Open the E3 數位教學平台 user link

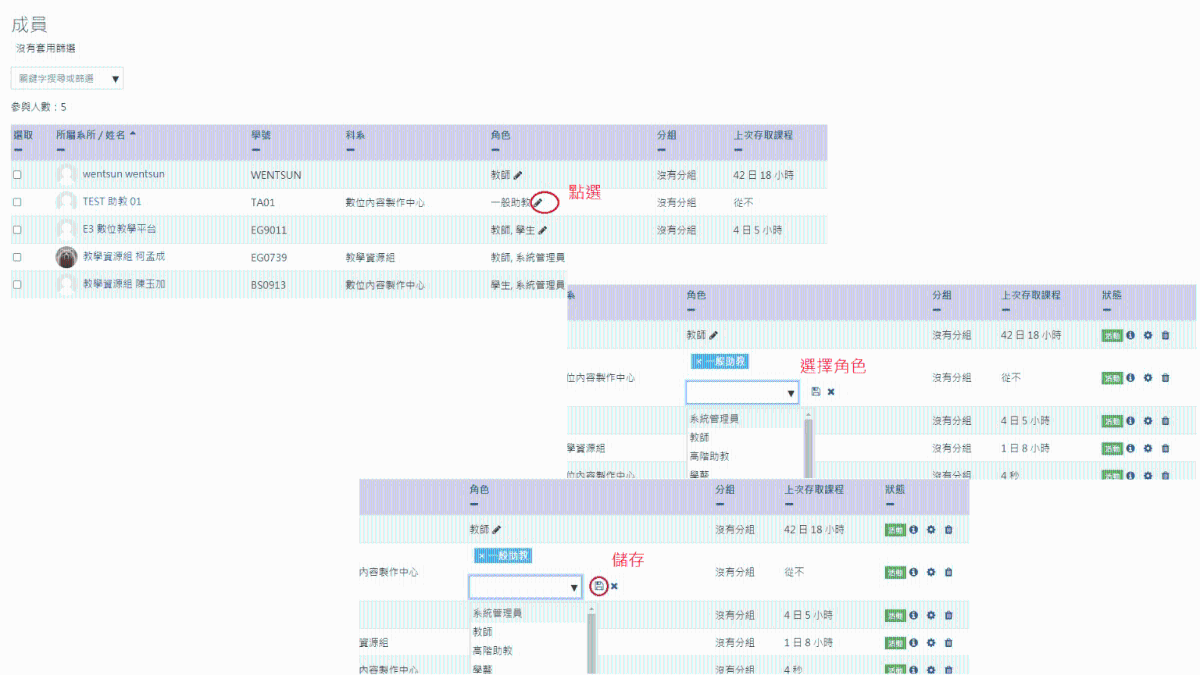click(x=119, y=230)
